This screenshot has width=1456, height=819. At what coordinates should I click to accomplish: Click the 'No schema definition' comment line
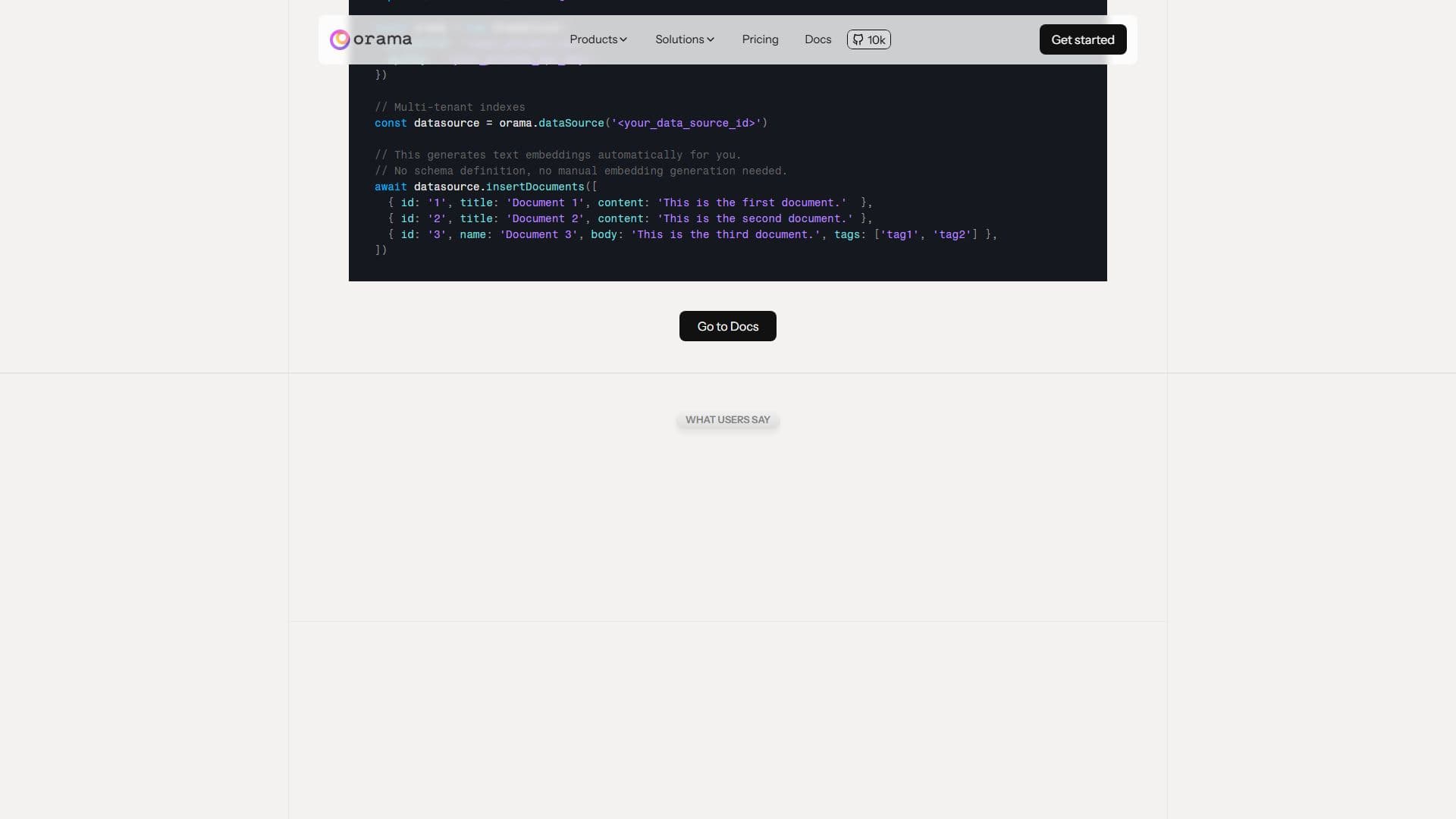[x=581, y=171]
